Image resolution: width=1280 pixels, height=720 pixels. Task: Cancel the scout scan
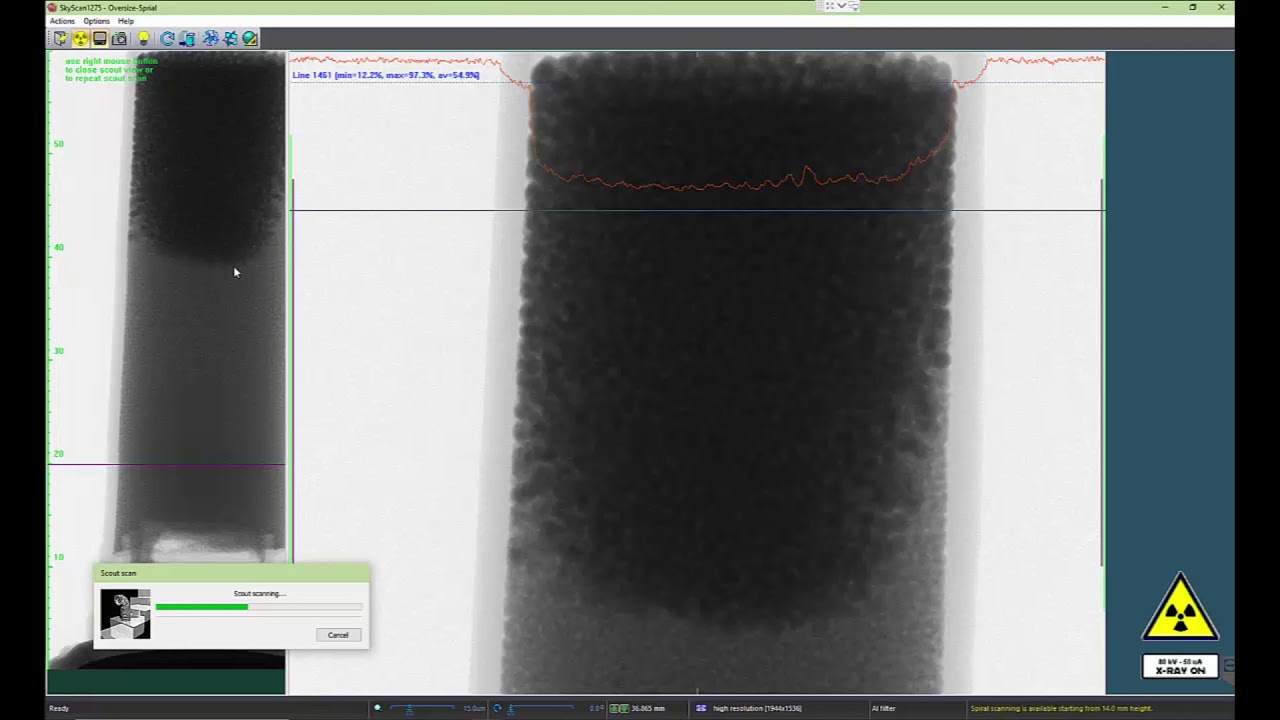[x=338, y=635]
